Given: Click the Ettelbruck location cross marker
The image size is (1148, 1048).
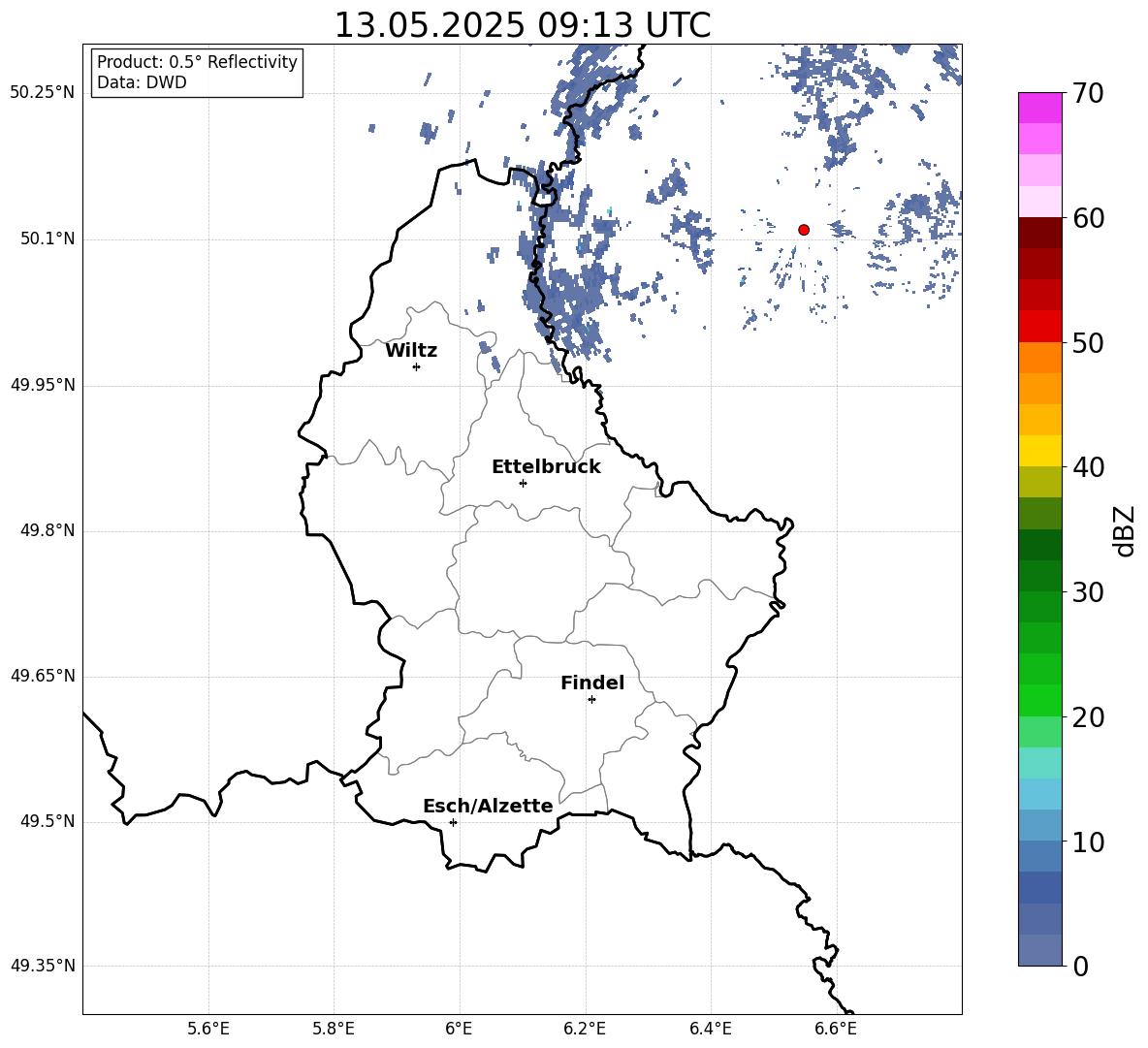Looking at the screenshot, I should (523, 483).
